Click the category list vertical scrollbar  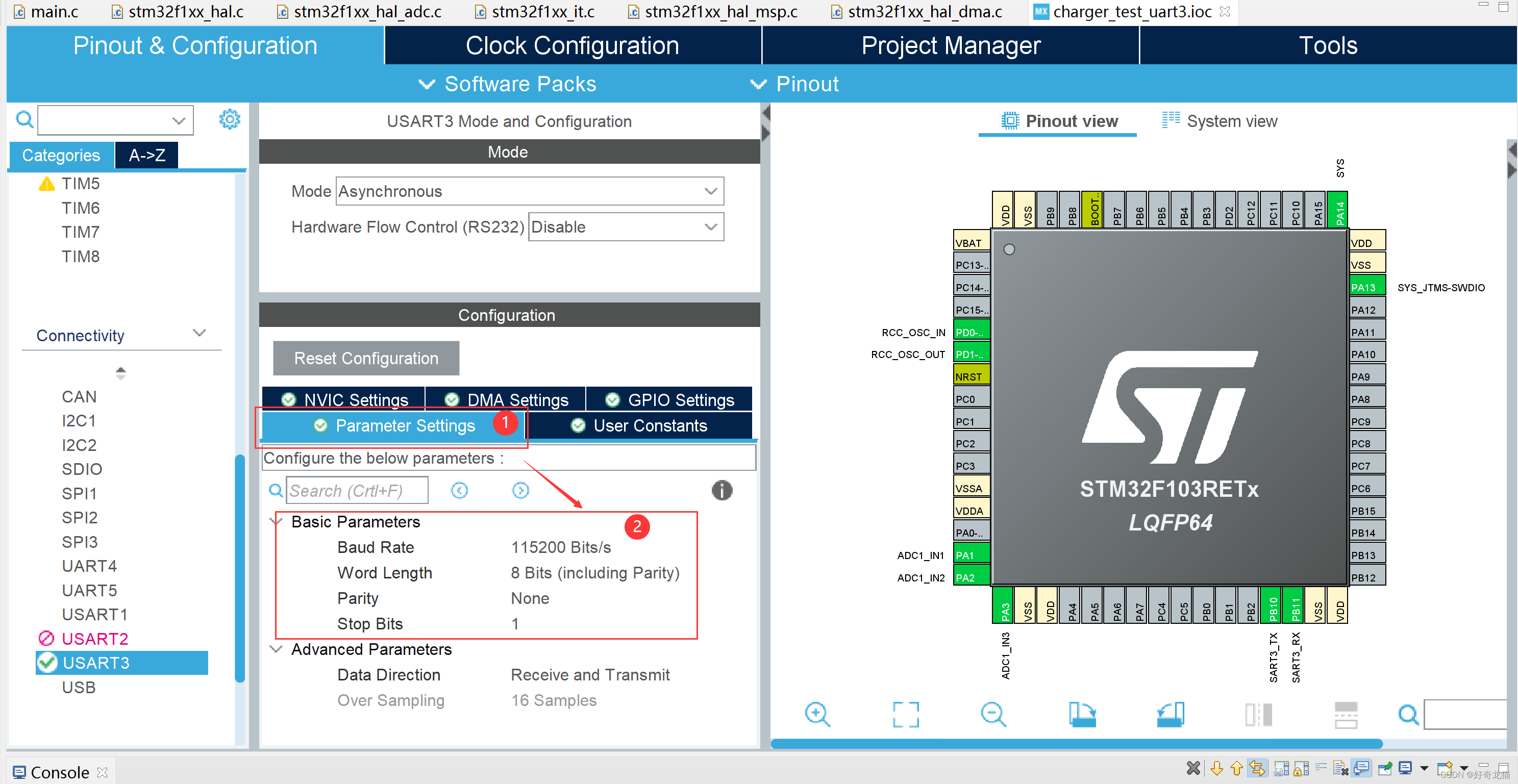point(239,568)
